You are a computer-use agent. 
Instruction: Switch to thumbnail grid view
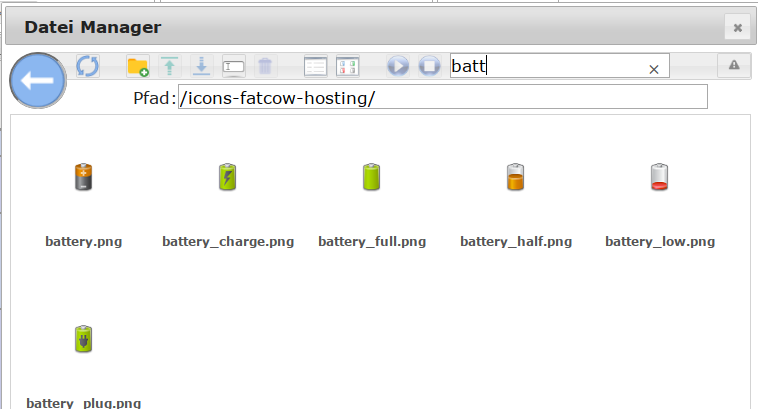coord(347,67)
